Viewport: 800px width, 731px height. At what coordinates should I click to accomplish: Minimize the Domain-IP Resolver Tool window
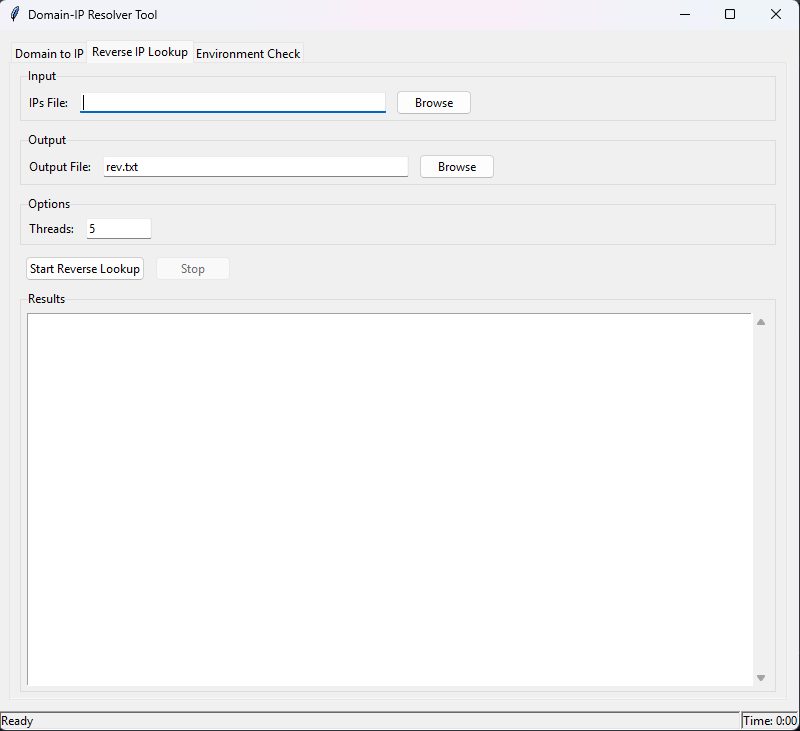coord(685,14)
